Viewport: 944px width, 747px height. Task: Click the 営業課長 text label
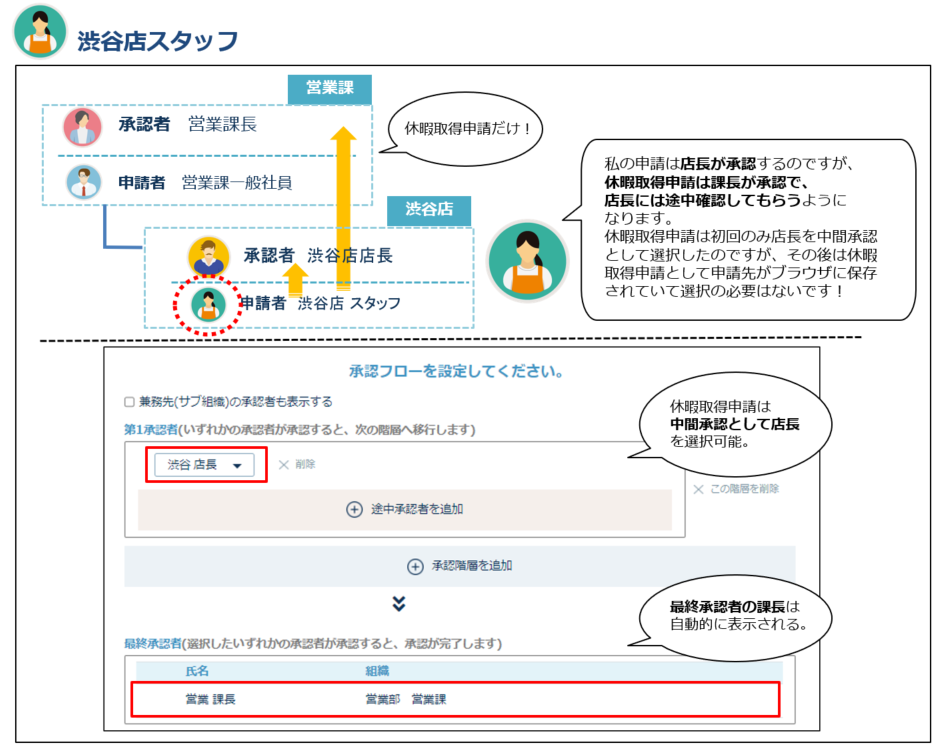[223, 125]
